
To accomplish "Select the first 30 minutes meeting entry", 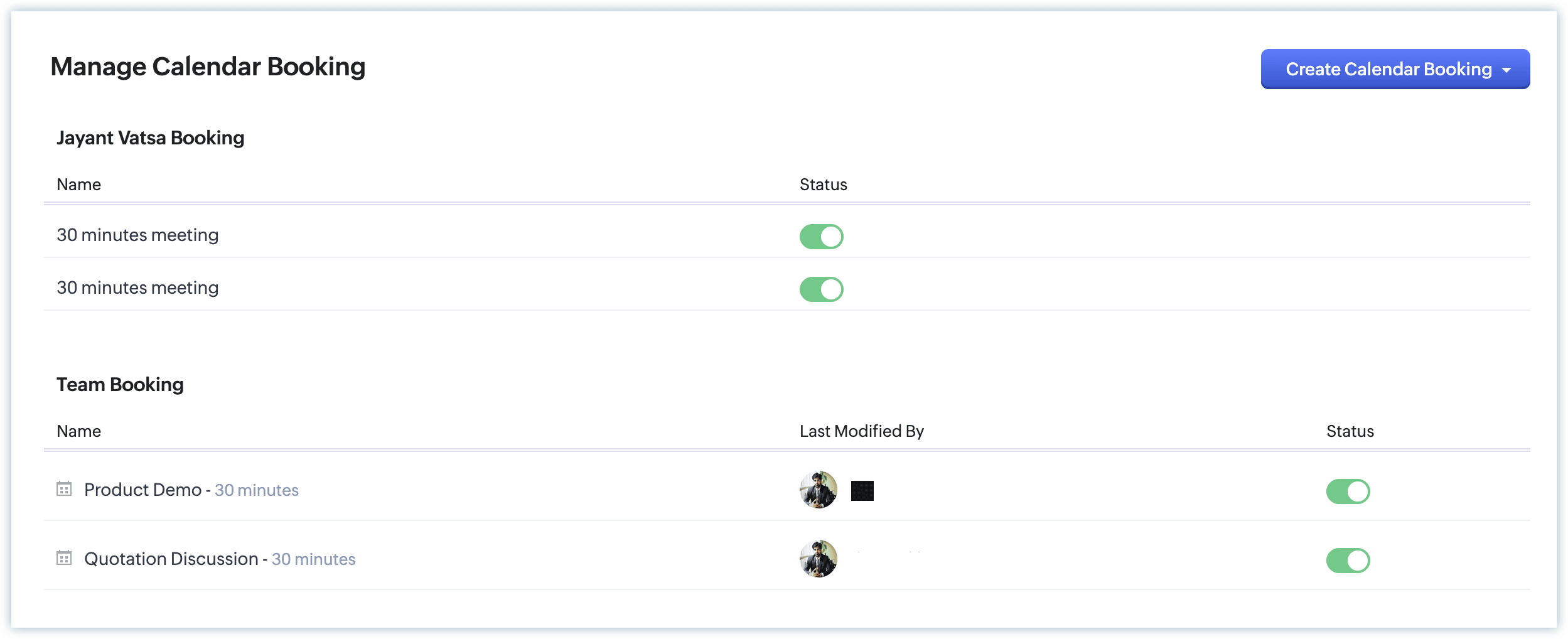I will click(x=137, y=235).
